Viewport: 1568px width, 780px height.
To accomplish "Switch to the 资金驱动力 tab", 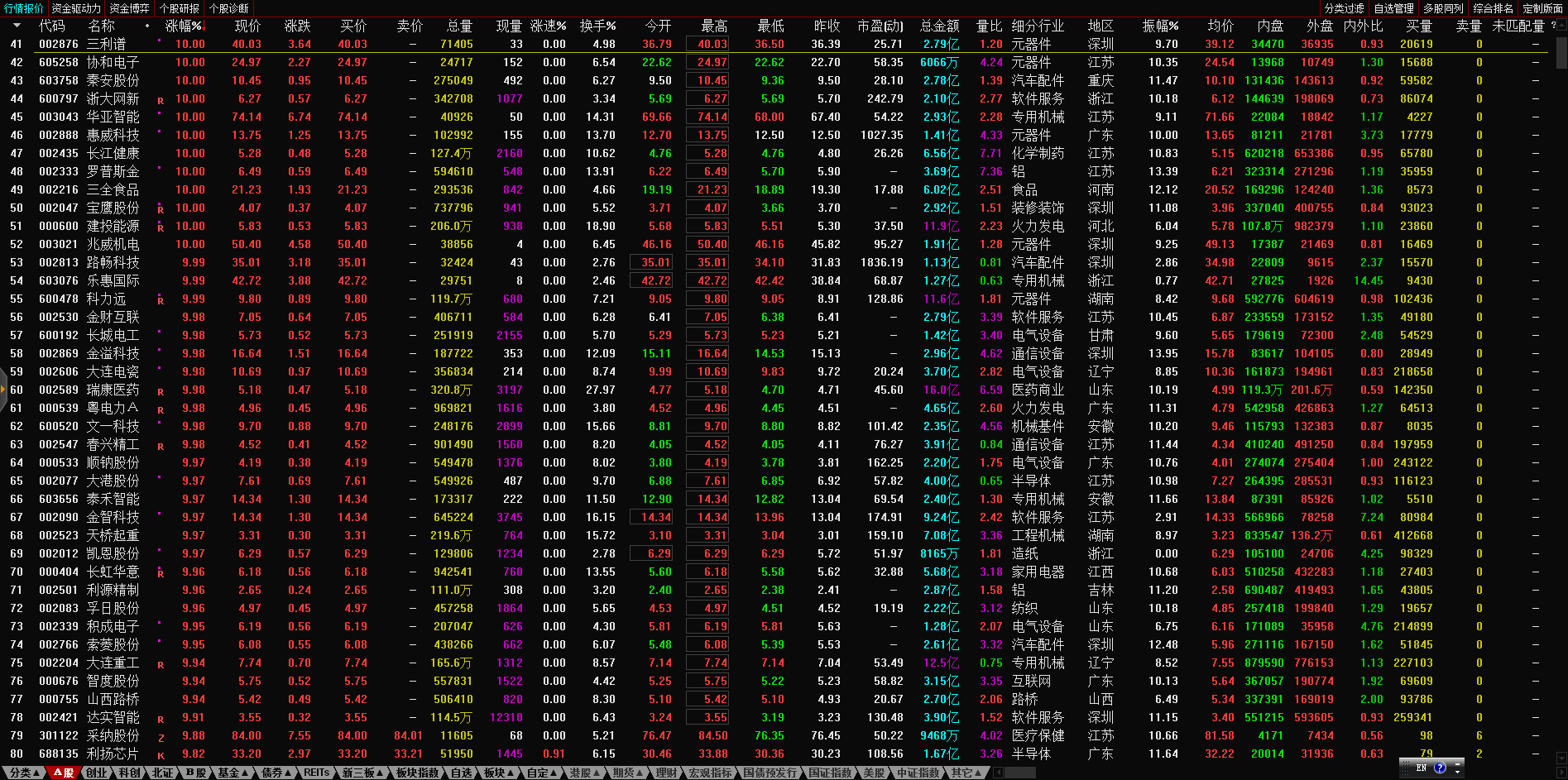I will click(75, 8).
